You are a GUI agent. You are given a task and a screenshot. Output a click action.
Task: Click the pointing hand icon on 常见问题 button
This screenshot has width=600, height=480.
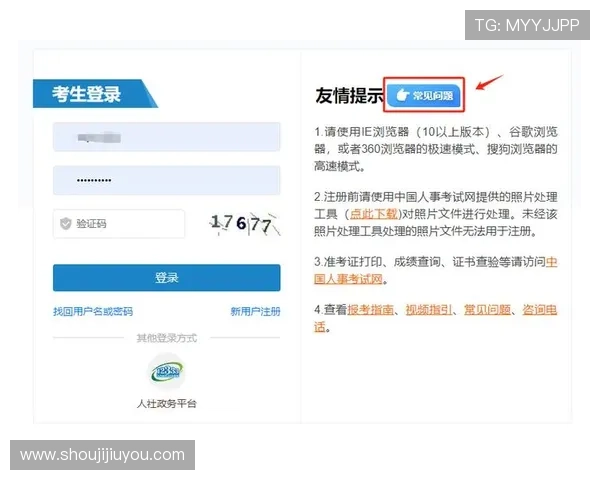pyautogui.click(x=402, y=95)
